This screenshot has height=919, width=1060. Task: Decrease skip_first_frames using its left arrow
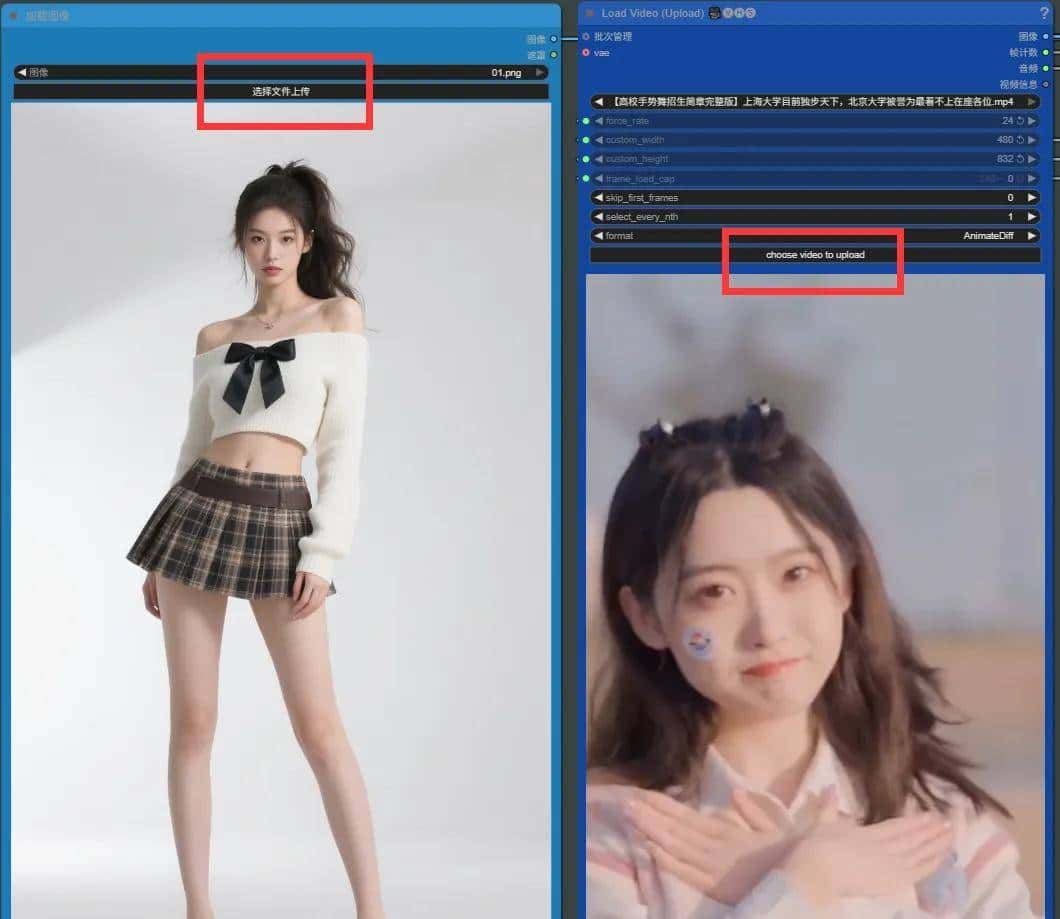click(597, 197)
